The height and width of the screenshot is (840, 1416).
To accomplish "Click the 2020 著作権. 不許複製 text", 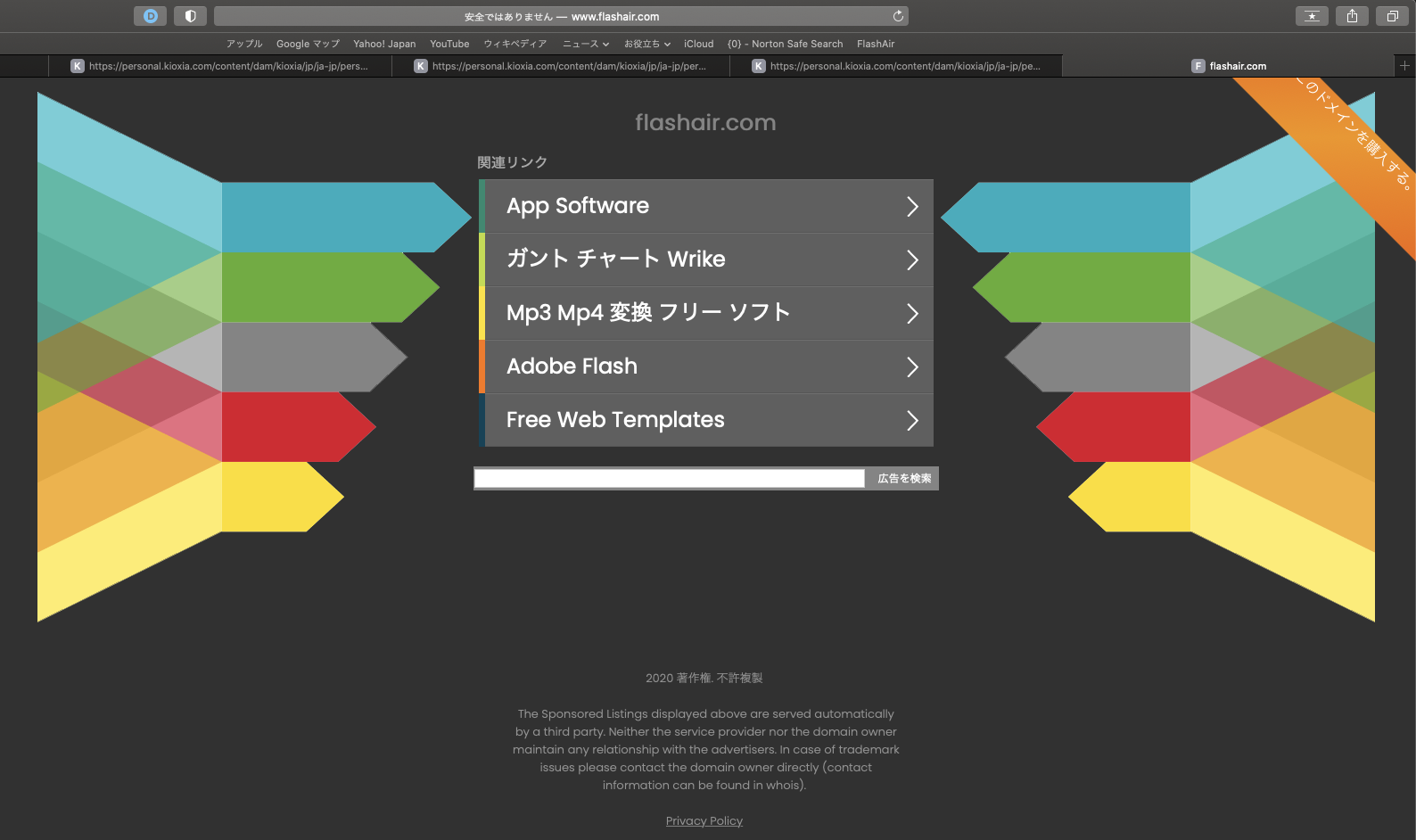I will click(x=704, y=679).
